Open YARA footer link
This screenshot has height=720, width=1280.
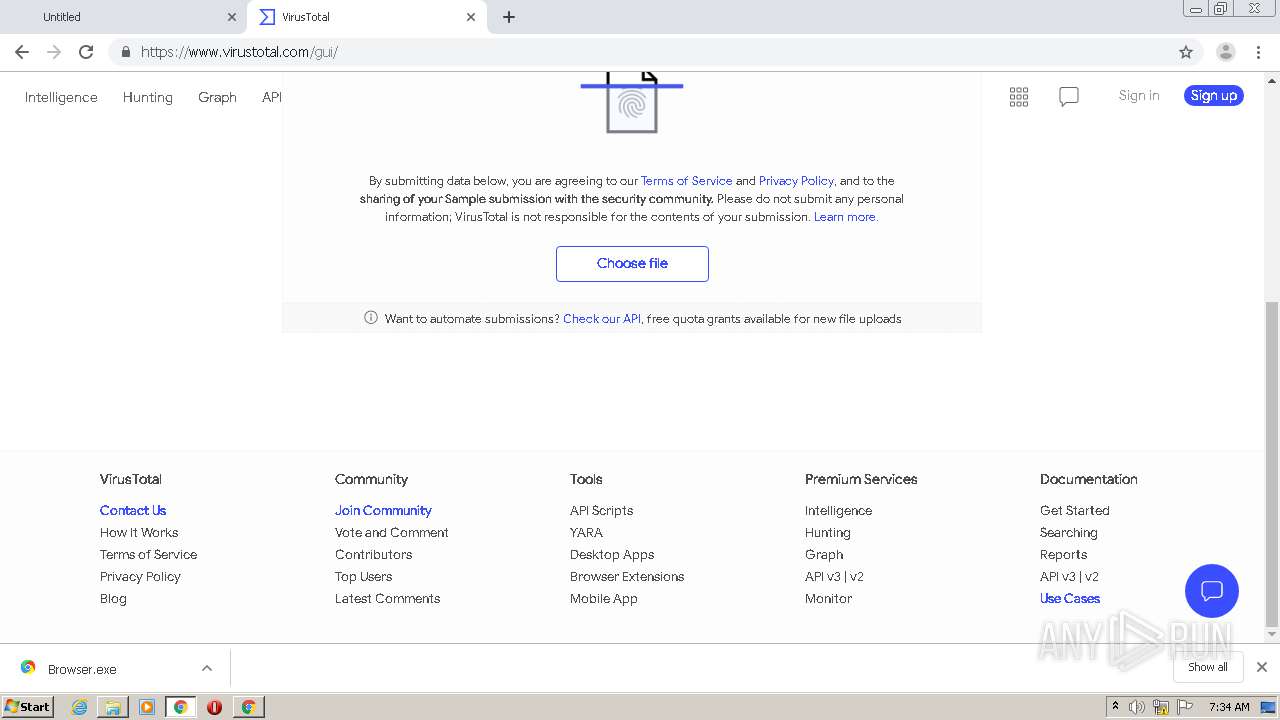586,532
